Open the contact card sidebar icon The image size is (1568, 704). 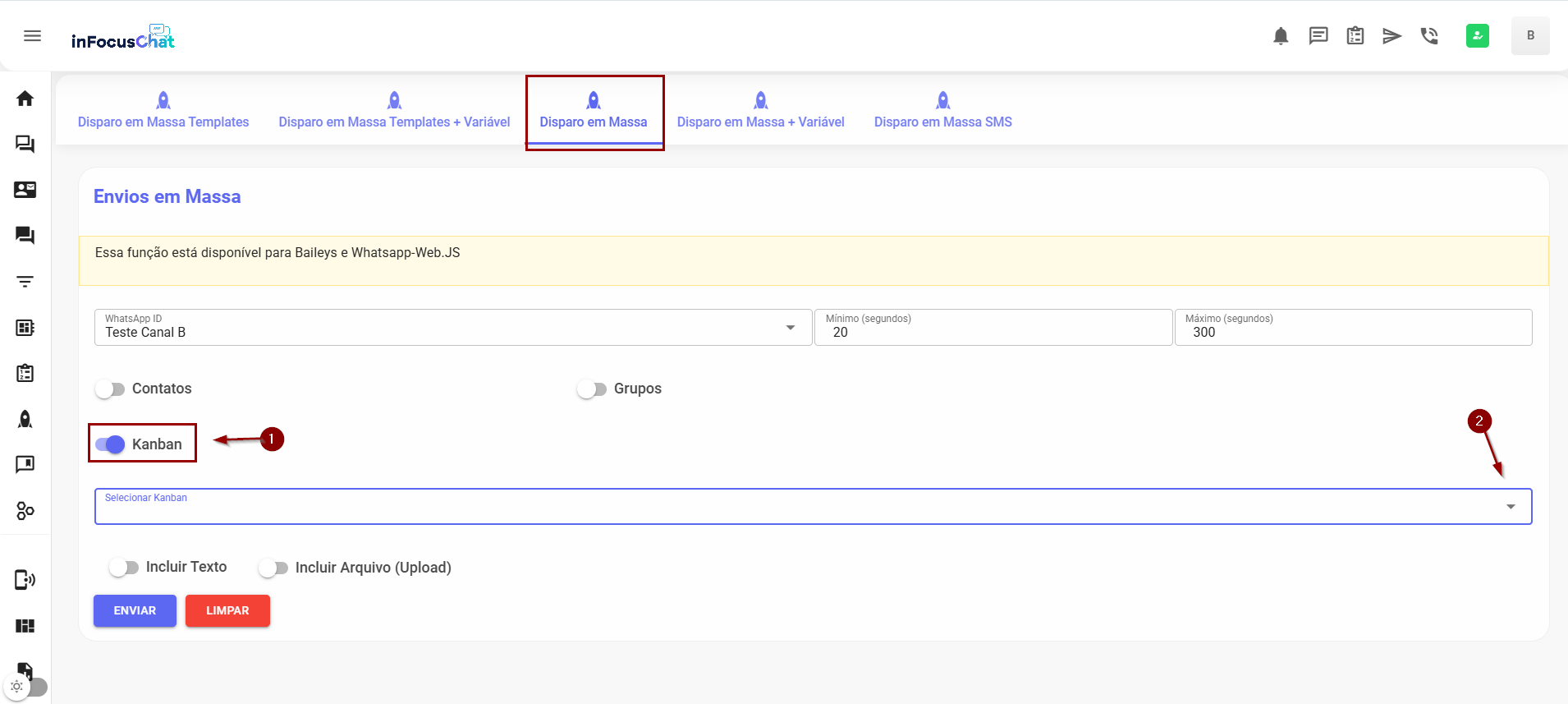(x=25, y=190)
